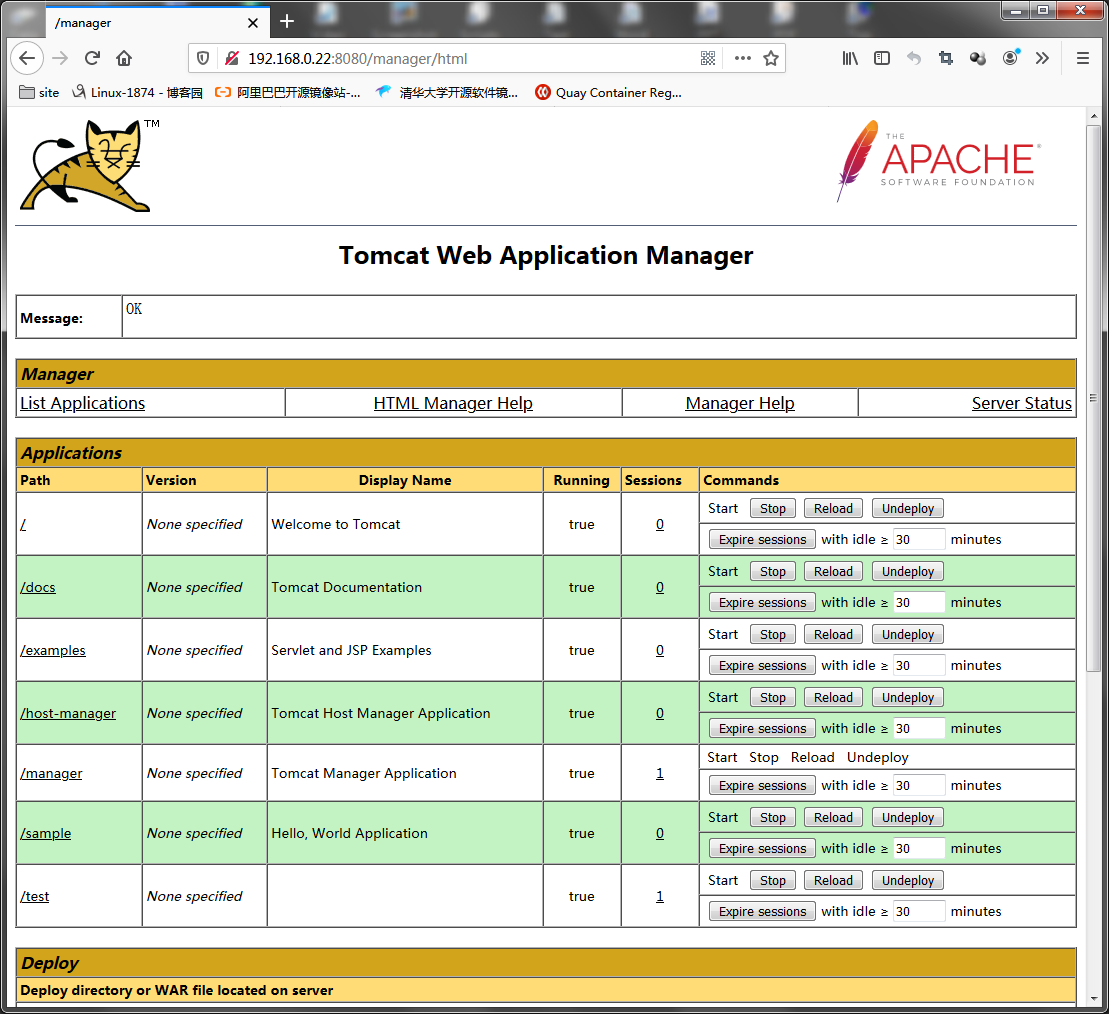Reload the manager page
Screen dimensions: 1109x1014
tap(92, 58)
